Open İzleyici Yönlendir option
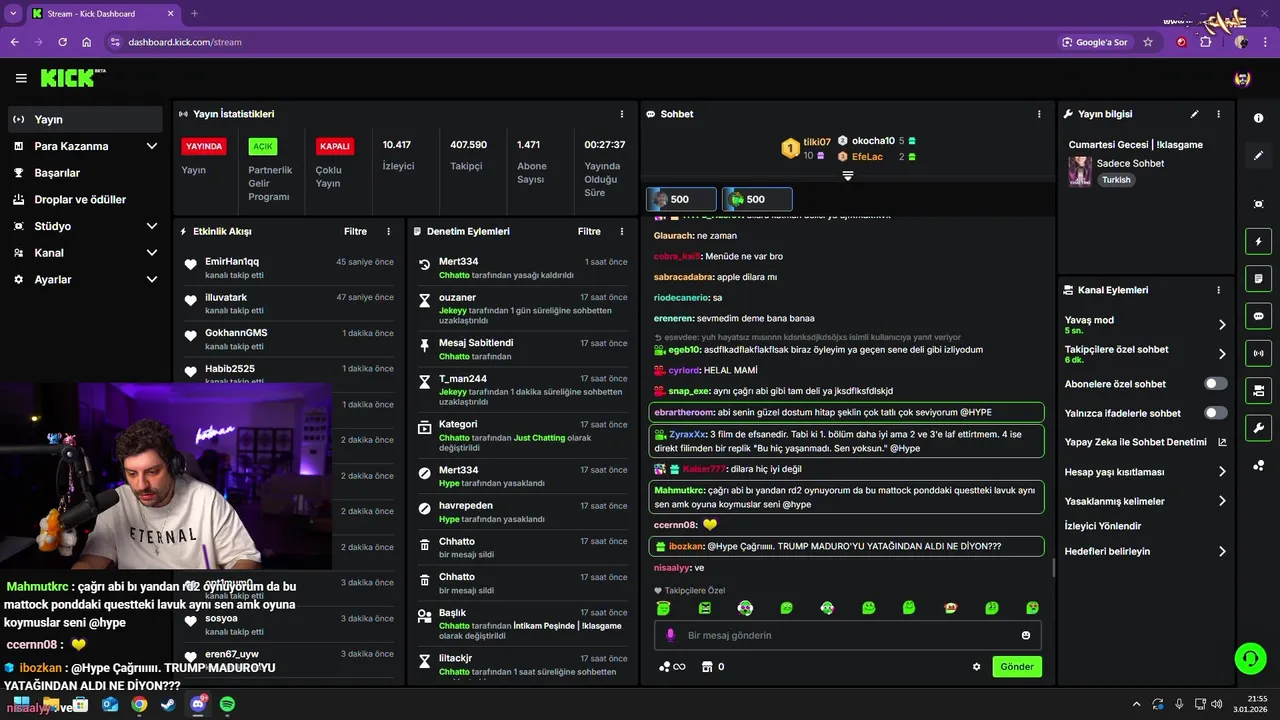The width and height of the screenshot is (1280, 720). tap(1103, 526)
